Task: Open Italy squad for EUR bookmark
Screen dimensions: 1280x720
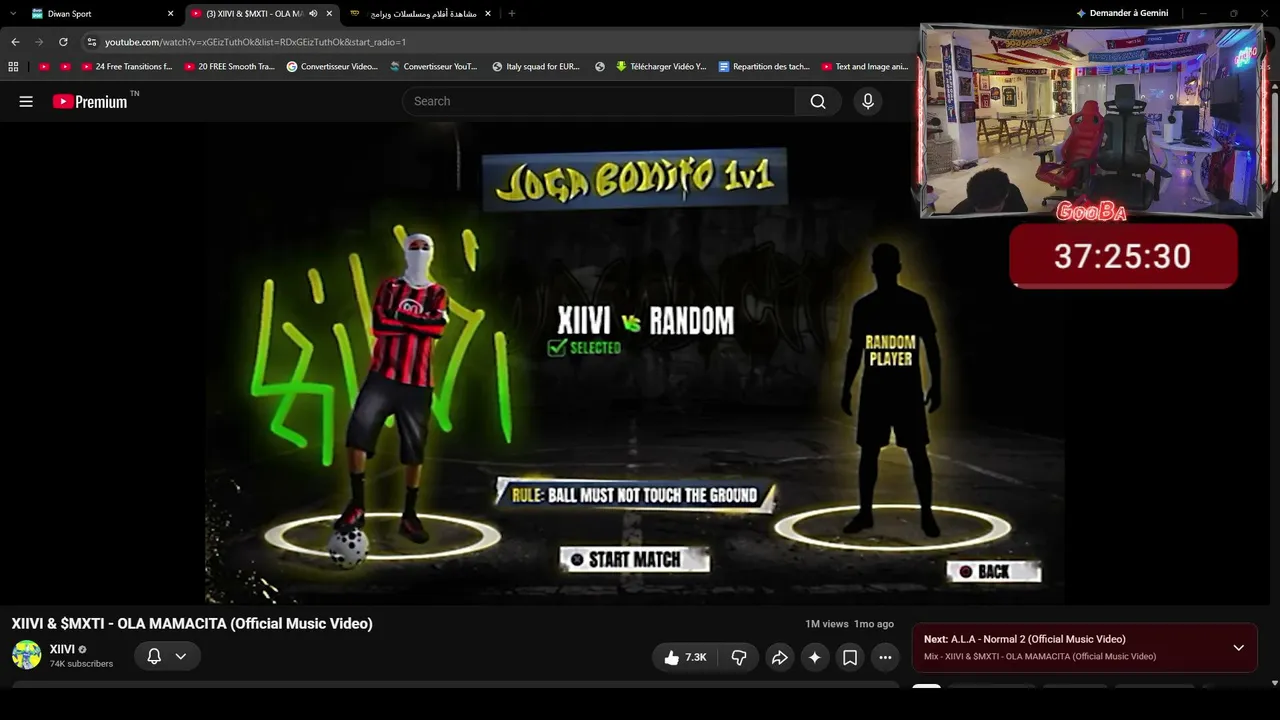Action: (x=536, y=67)
